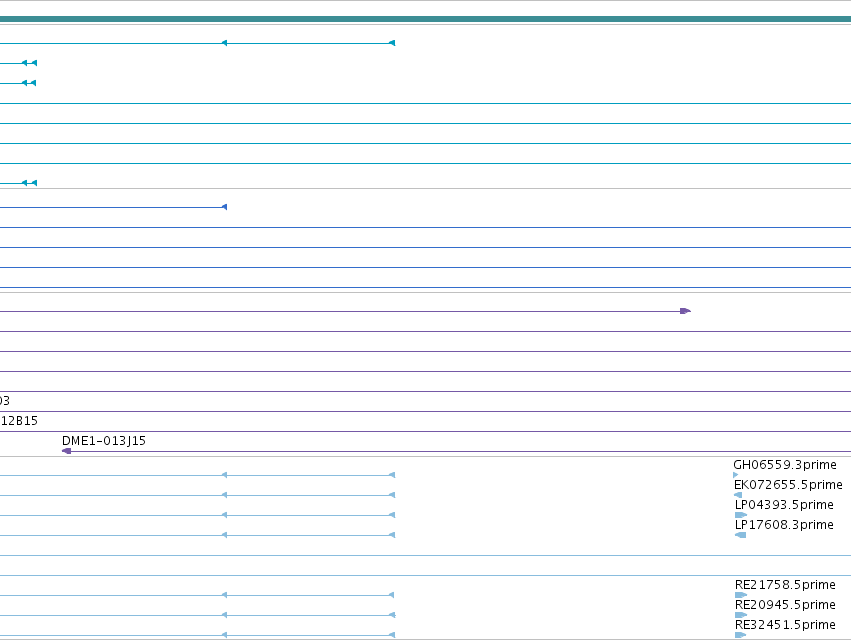Select the arrow glyph under RE32451.5prime
This screenshot has height=640, width=851.
741,635
